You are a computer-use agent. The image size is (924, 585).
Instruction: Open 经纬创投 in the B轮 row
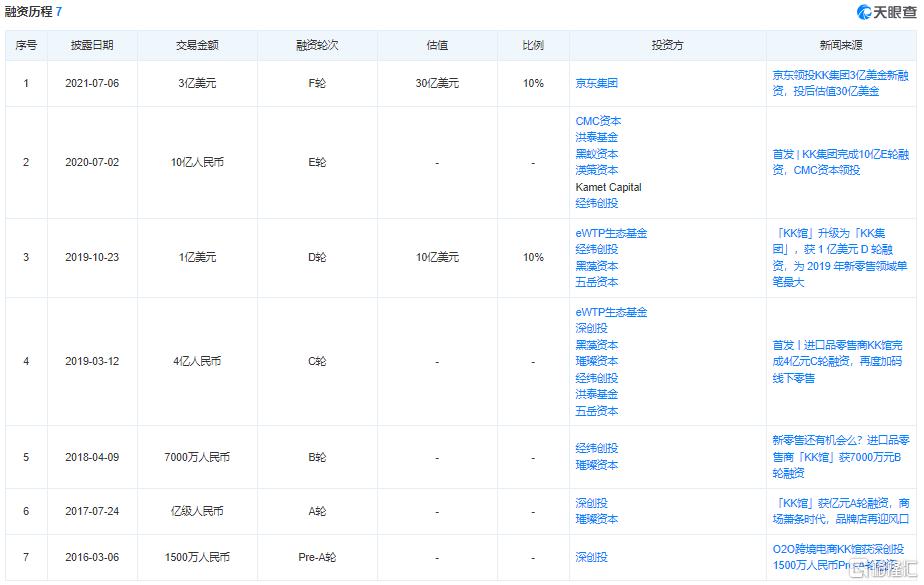[596, 448]
